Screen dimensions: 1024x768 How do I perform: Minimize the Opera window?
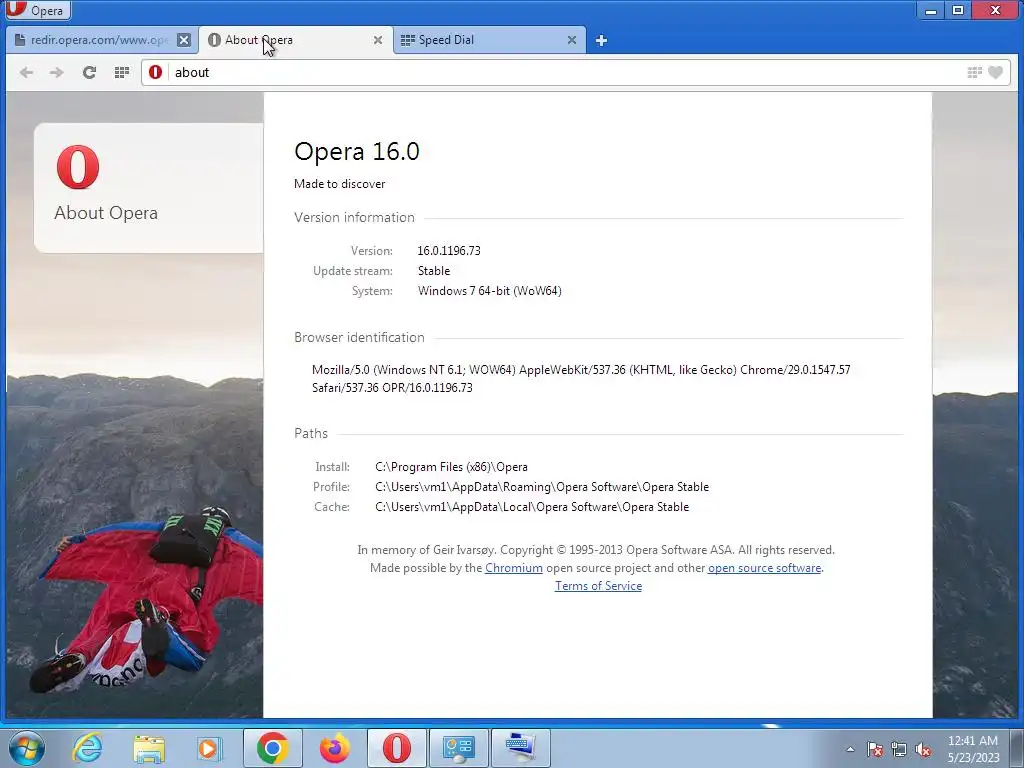click(x=931, y=10)
